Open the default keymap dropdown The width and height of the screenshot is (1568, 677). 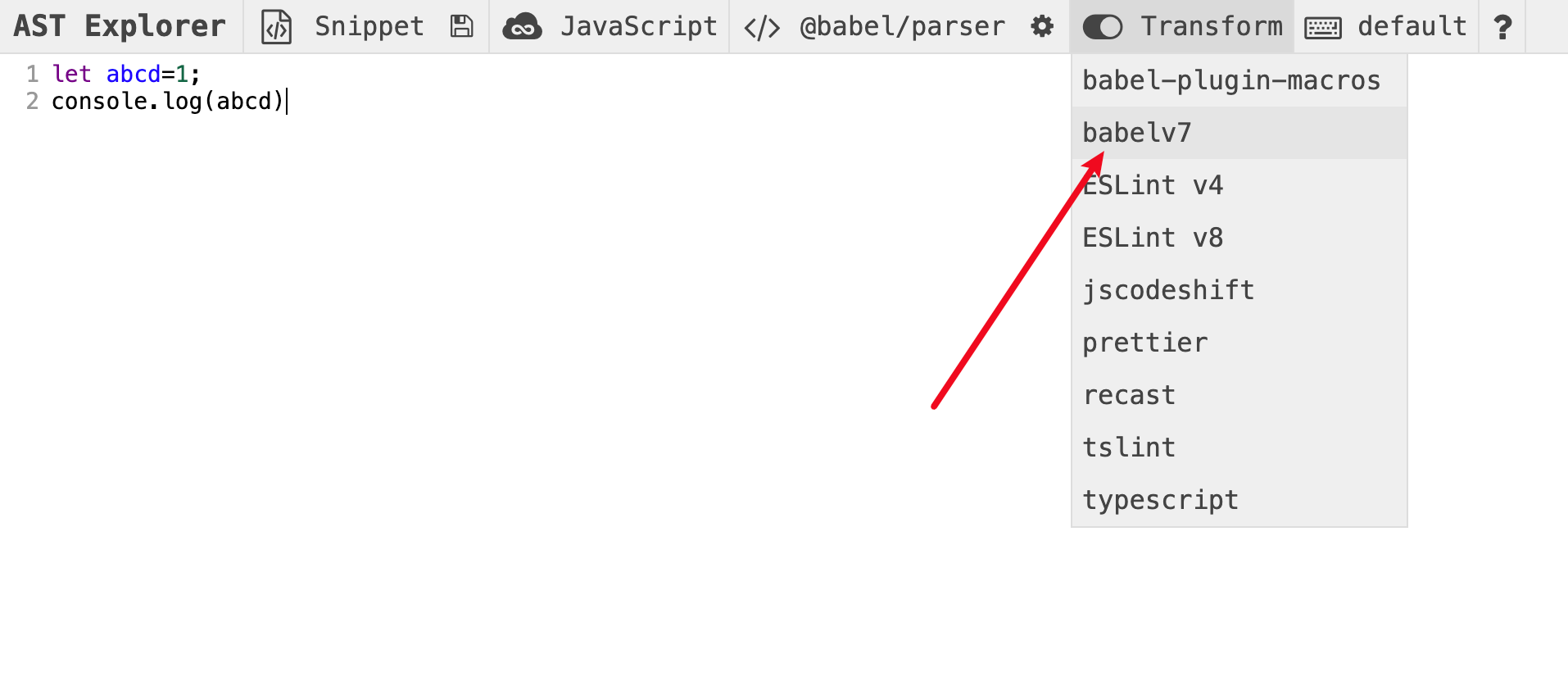coord(1412,27)
